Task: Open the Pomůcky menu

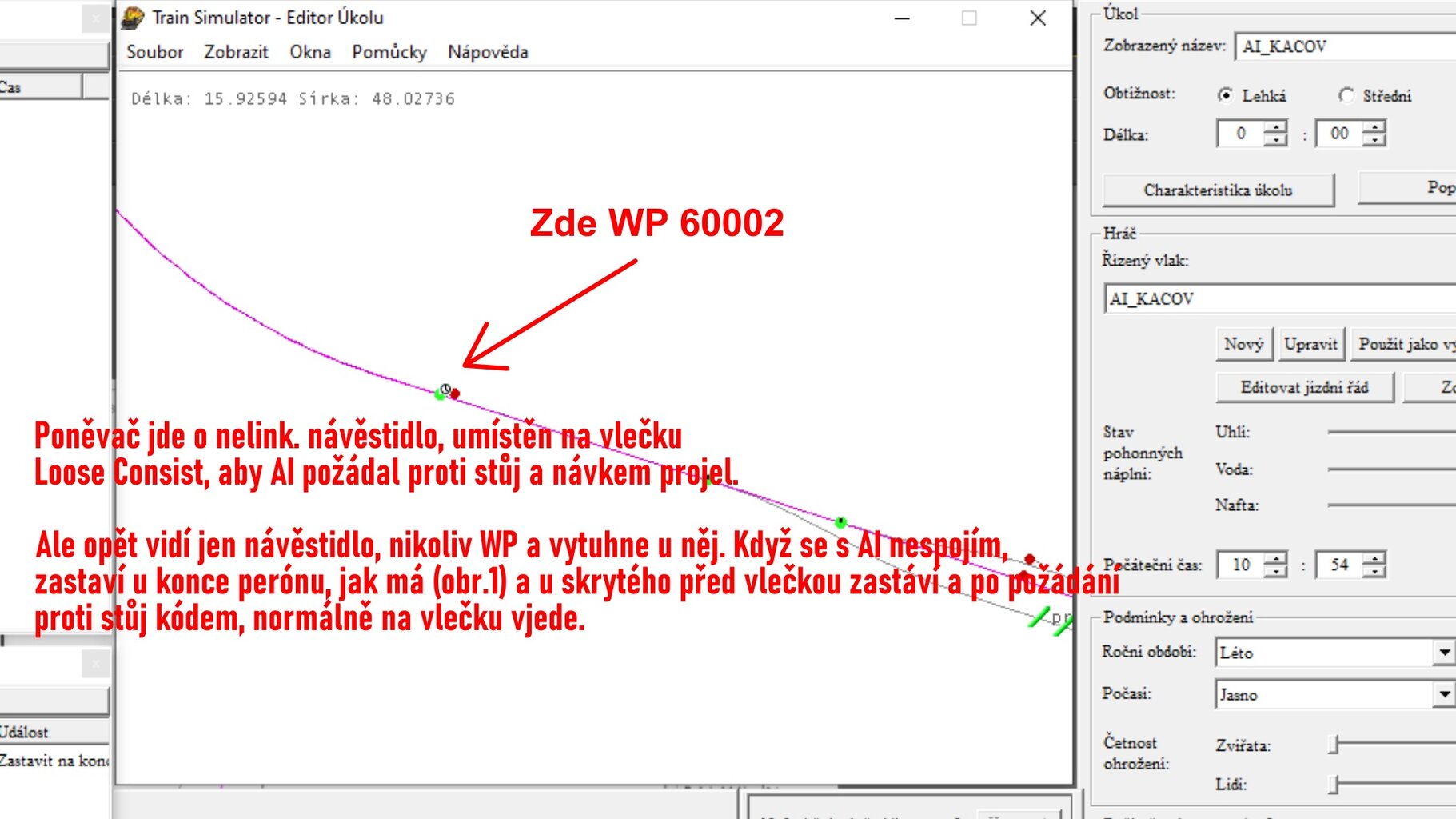Action: click(389, 52)
